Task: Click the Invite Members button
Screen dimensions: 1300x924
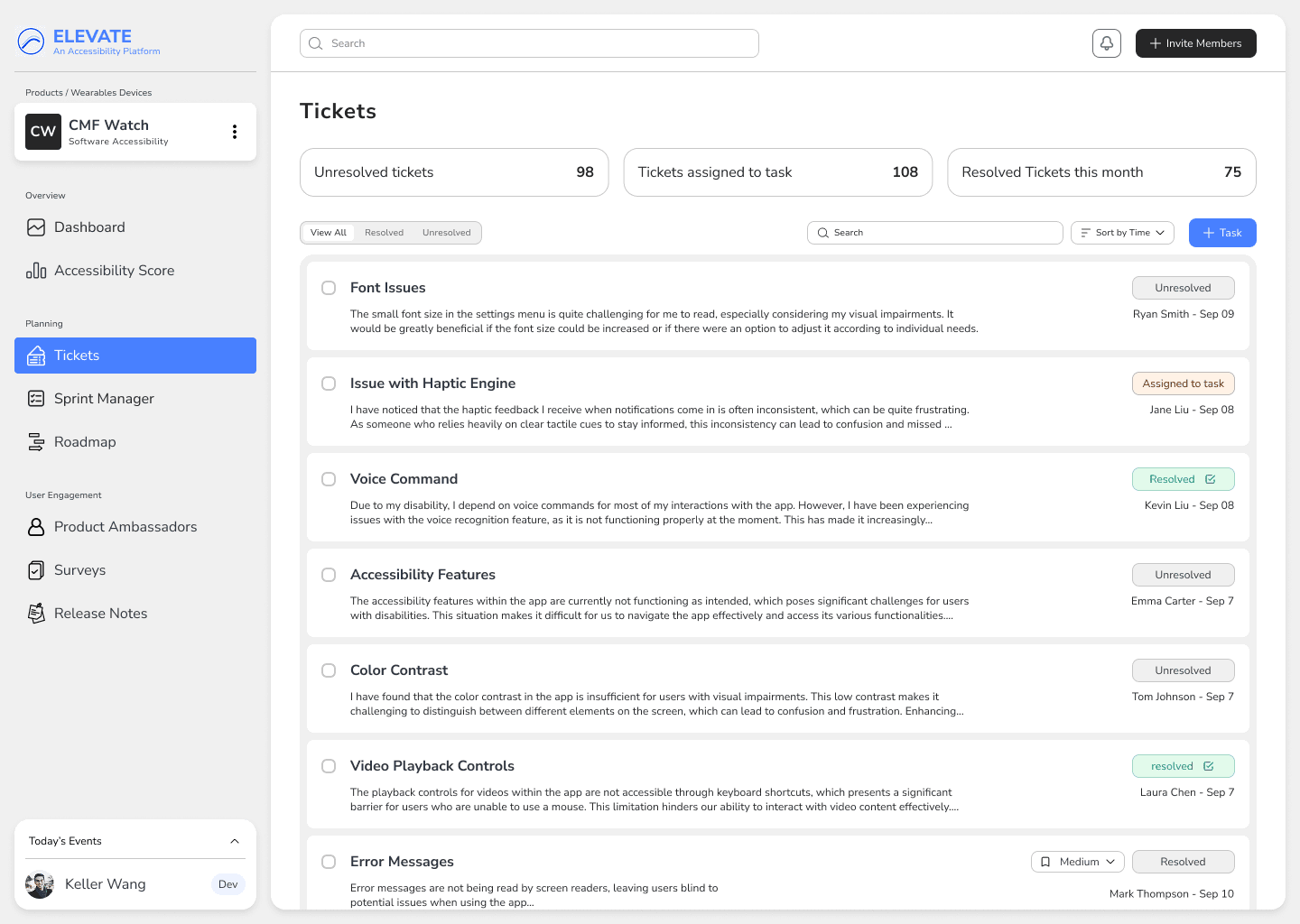Action: 1195,43
